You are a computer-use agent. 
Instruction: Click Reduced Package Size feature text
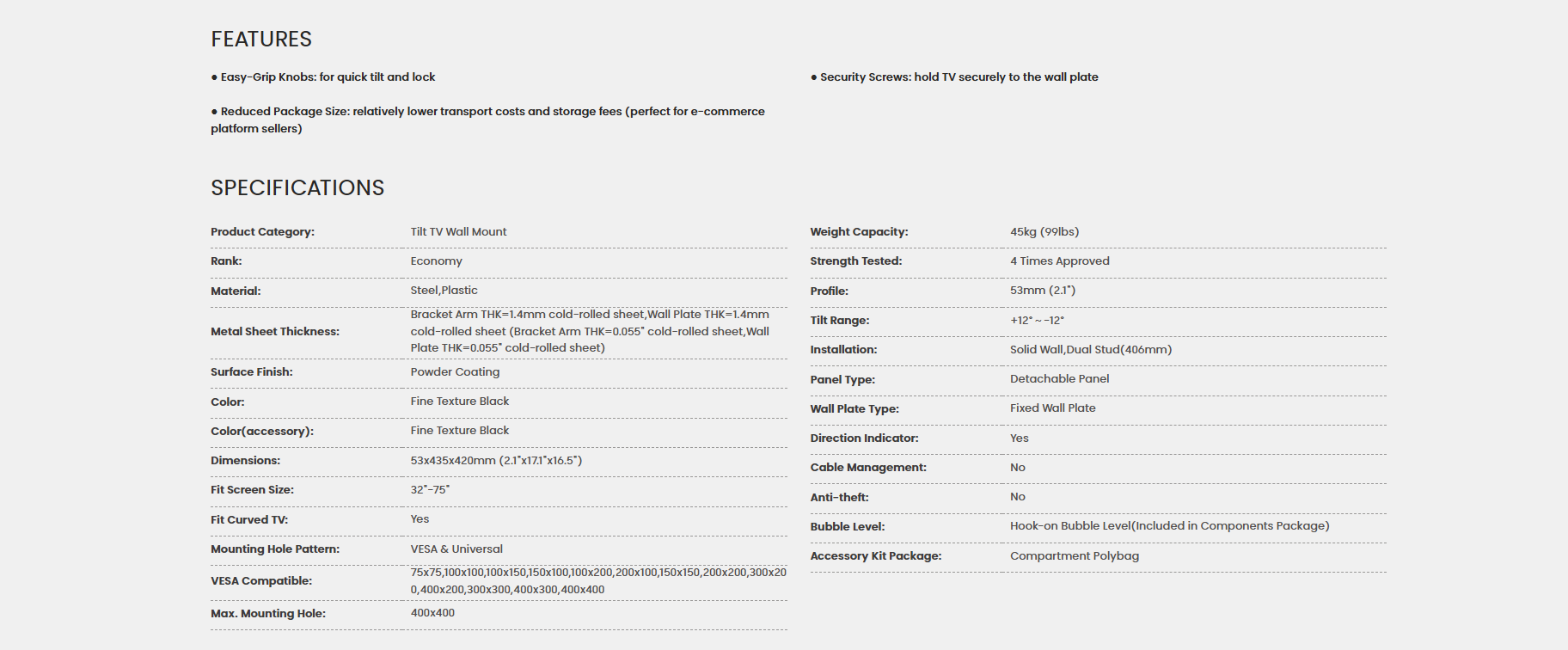(487, 120)
